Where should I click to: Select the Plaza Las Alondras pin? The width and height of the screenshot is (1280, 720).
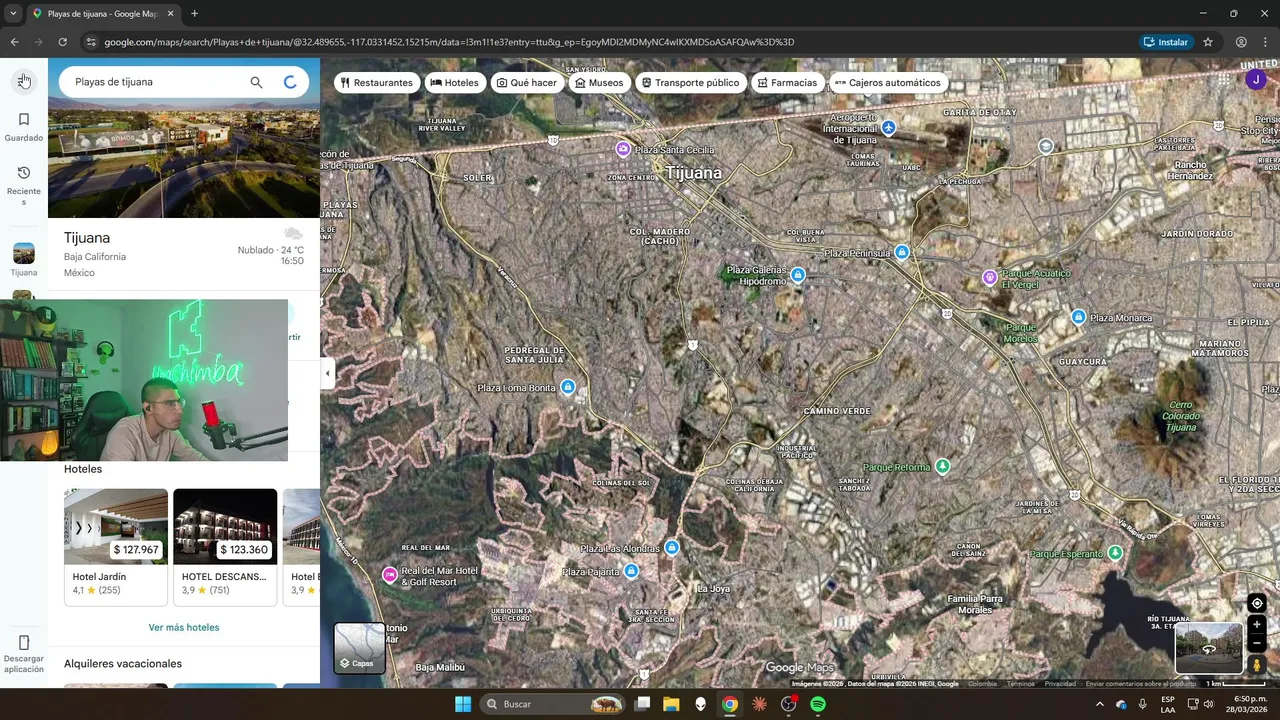coord(672,547)
